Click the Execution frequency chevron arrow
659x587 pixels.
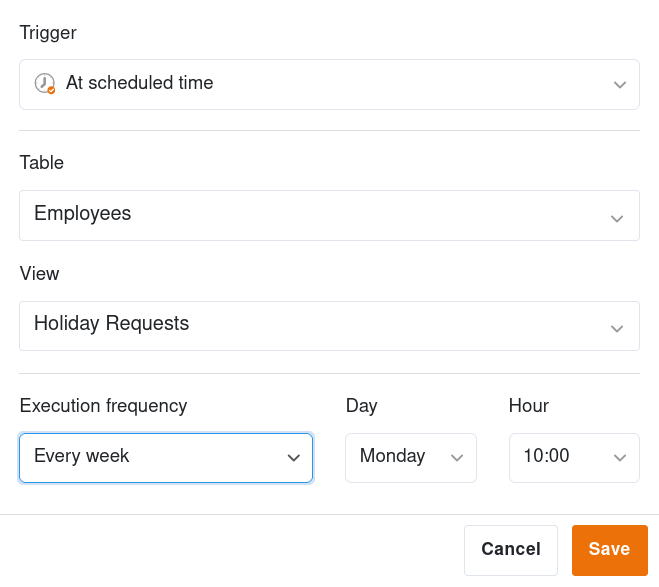(293, 458)
